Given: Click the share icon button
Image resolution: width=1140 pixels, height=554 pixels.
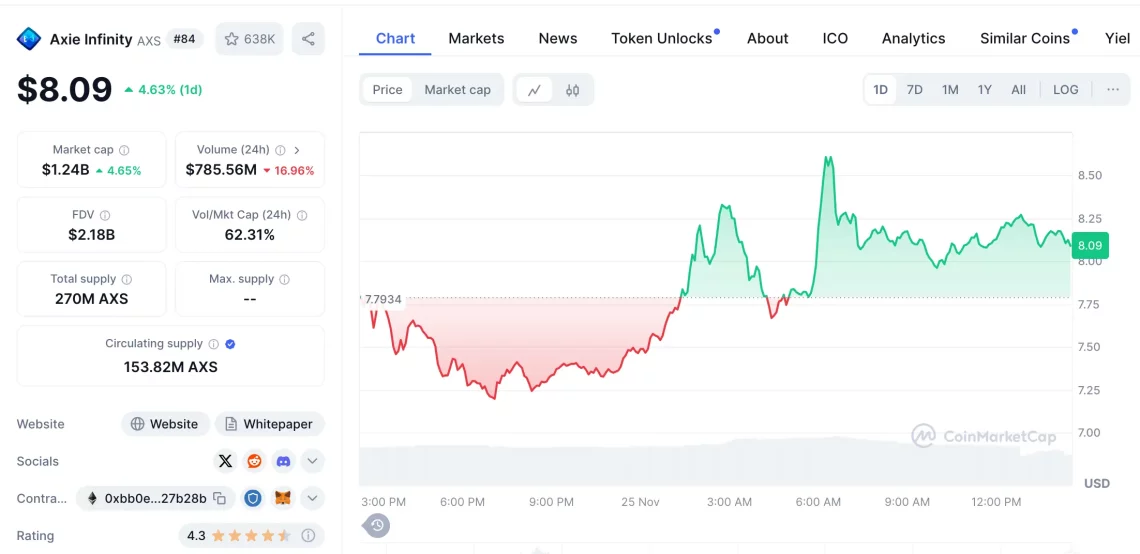Looking at the screenshot, I should pyautogui.click(x=308, y=39).
